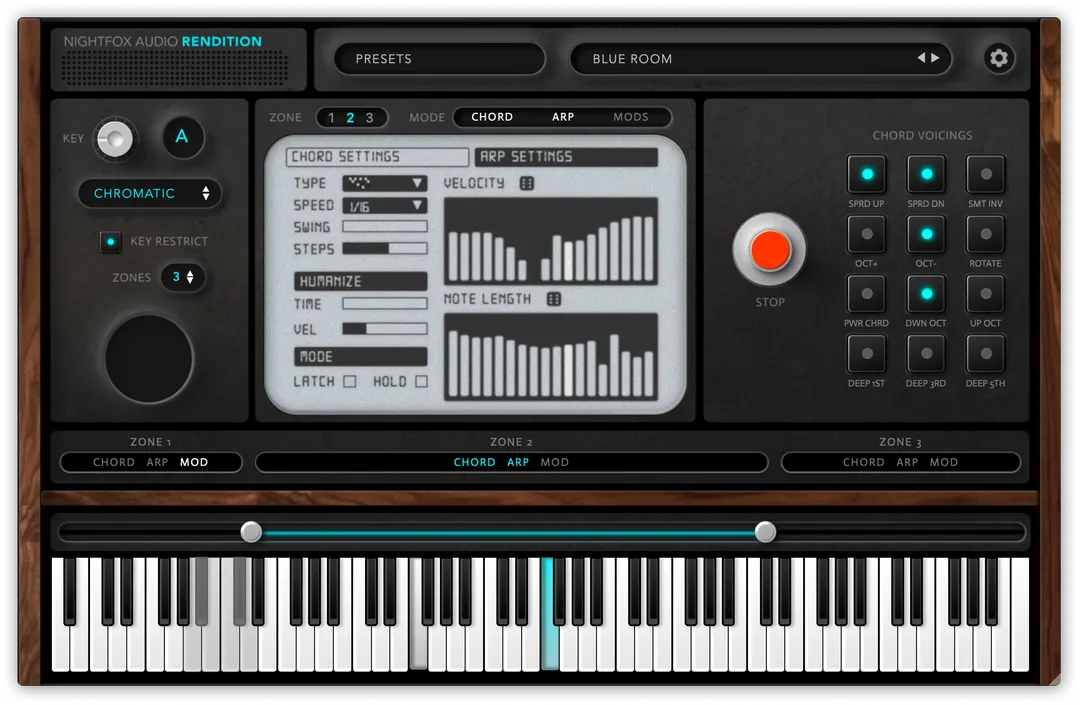Select zone 3 in zone selector
The width and height of the screenshot is (1080, 705).
[x=369, y=118]
